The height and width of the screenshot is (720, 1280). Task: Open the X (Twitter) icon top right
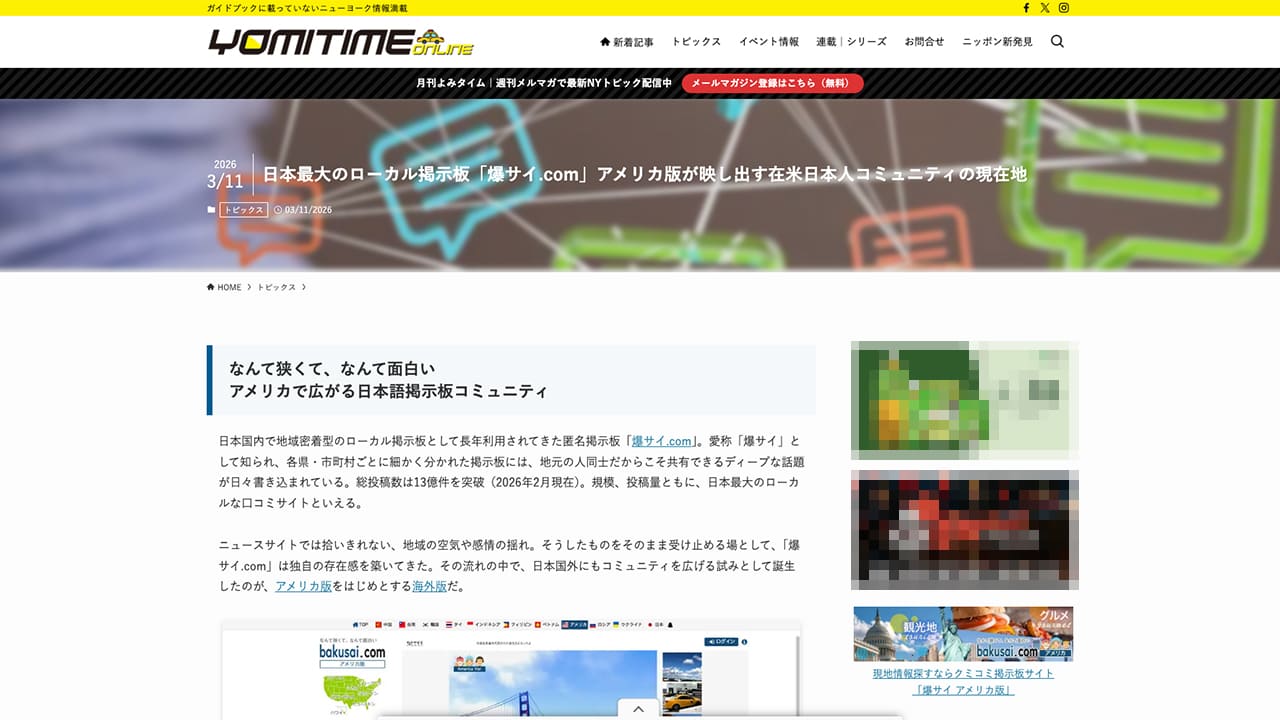pos(1044,7)
